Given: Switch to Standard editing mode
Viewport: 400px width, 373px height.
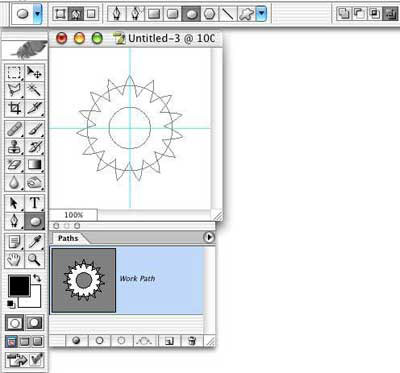Looking at the screenshot, I should coord(14,323).
